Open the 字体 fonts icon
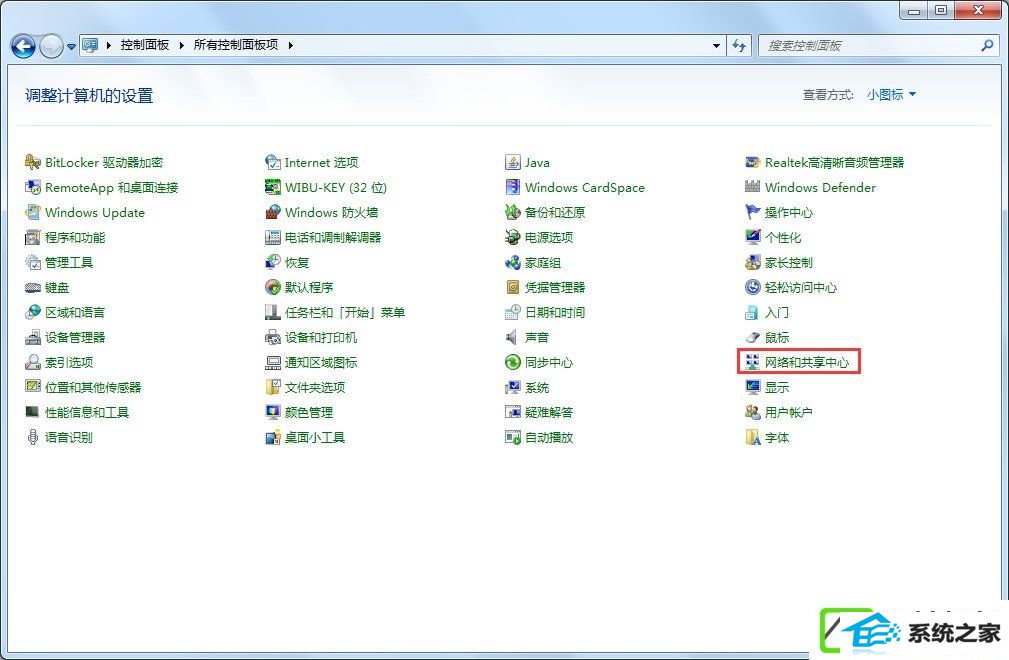This screenshot has width=1009, height=660. pyautogui.click(x=753, y=437)
